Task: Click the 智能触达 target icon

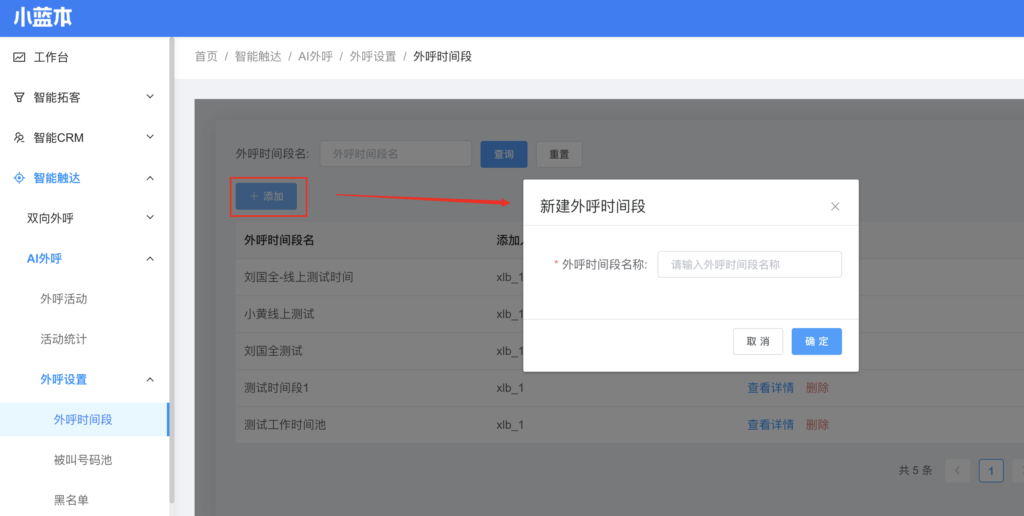Action: pos(19,178)
